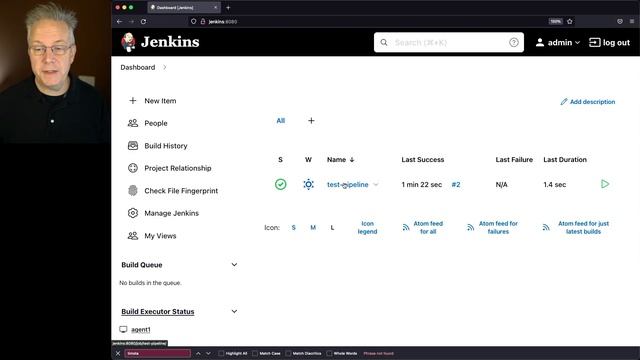
Task: Click the My Views icon
Action: click(133, 236)
